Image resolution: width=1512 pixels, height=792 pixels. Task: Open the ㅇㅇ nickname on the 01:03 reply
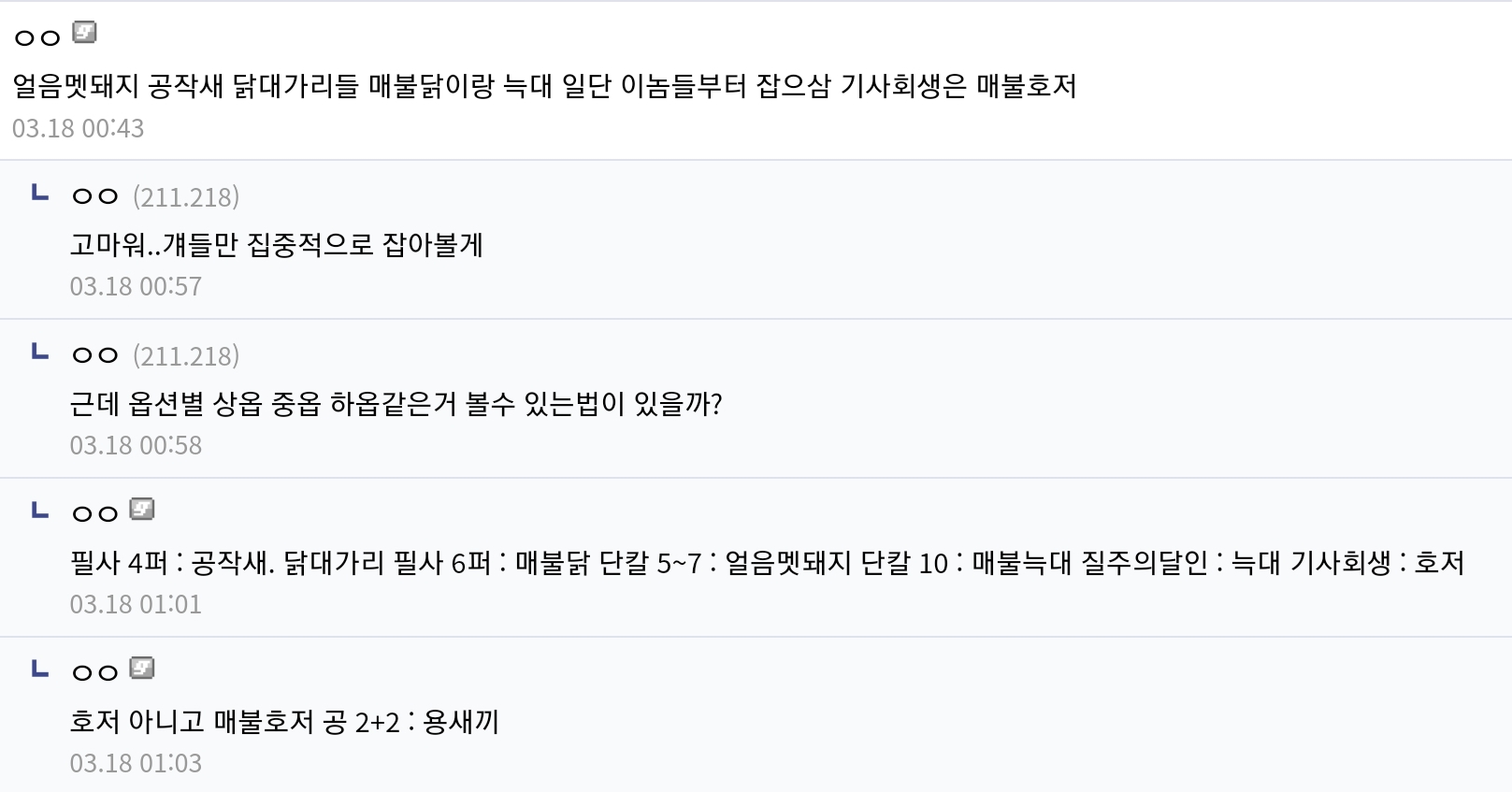point(95,672)
